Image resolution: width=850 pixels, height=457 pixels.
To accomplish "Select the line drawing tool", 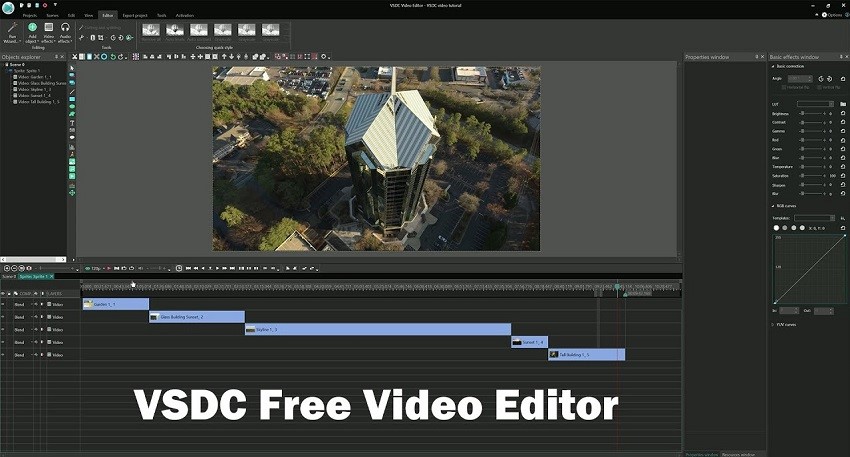I will point(72,92).
